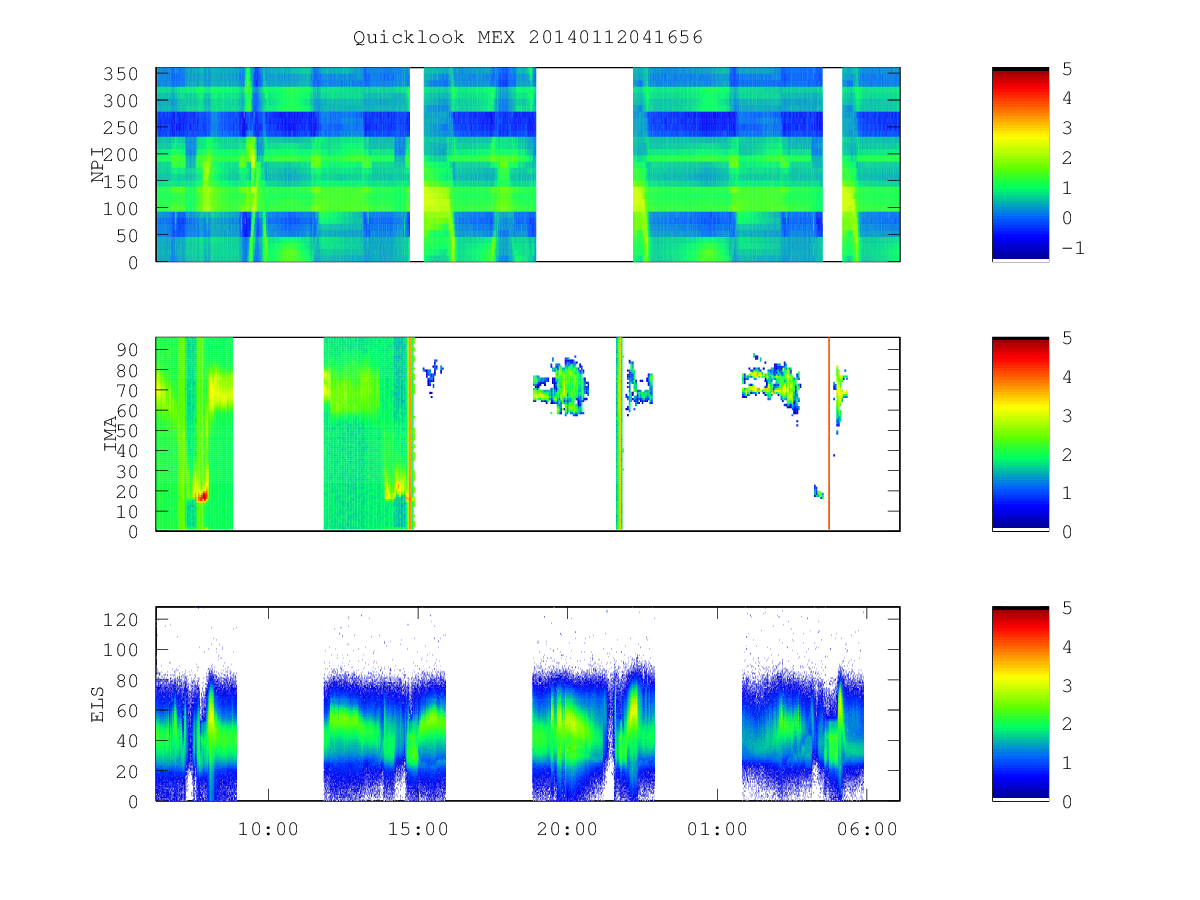Screen dimensions: 1200x900
Task: Click the NPI spectrogram colorbar
Action: click(1020, 165)
